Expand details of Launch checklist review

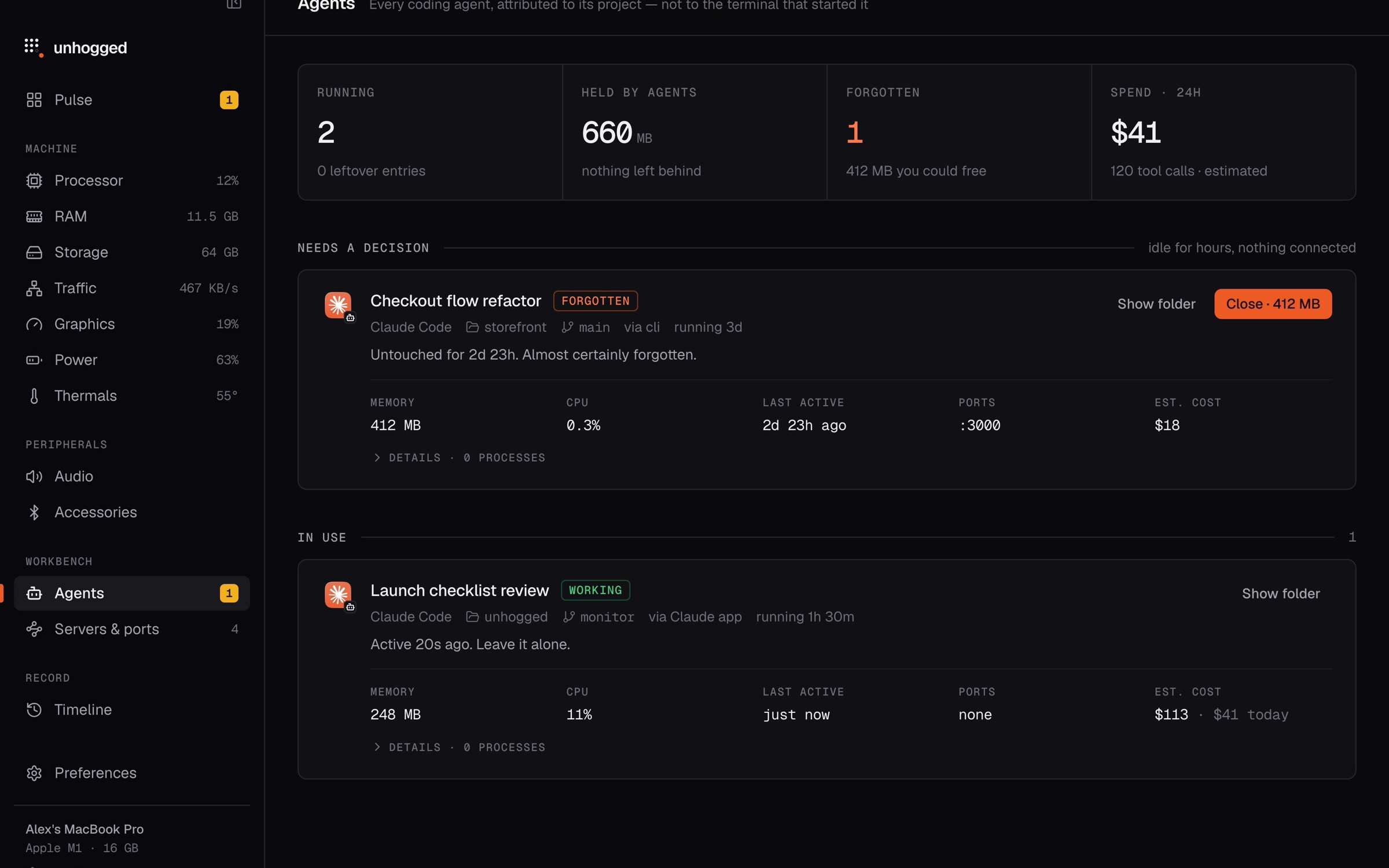tap(460, 747)
